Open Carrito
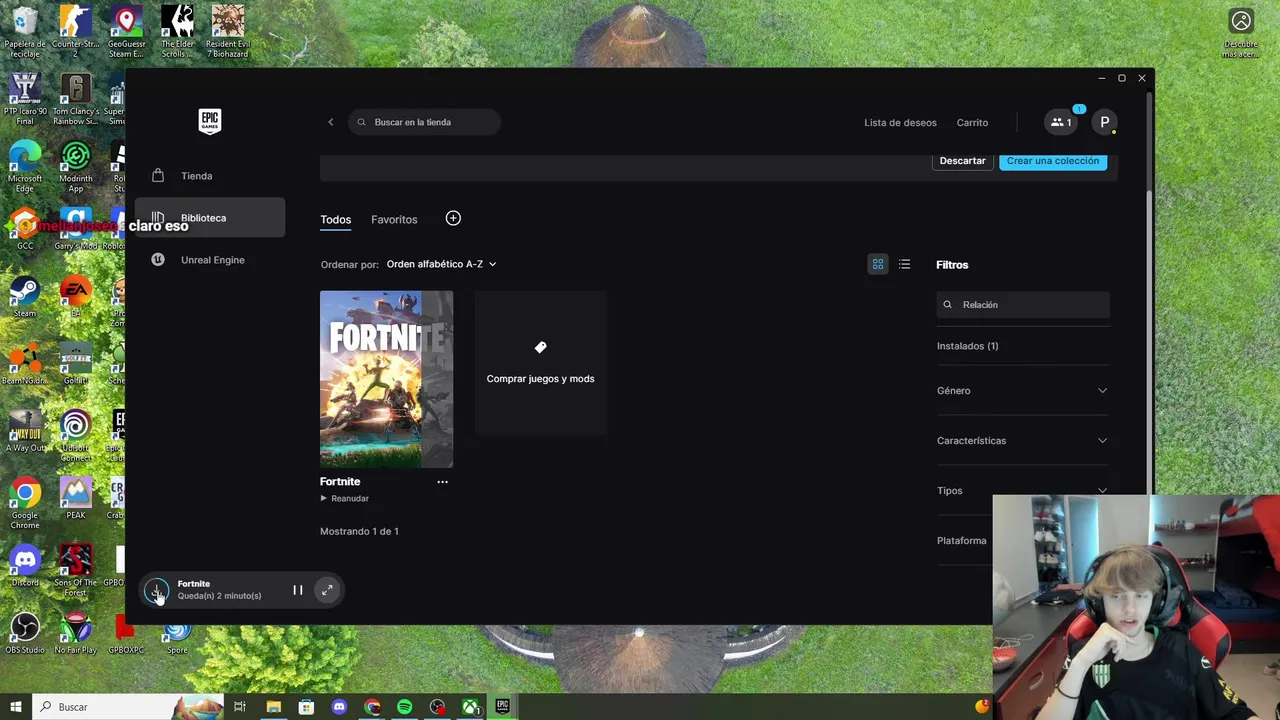The height and width of the screenshot is (720, 1280). 972,123
